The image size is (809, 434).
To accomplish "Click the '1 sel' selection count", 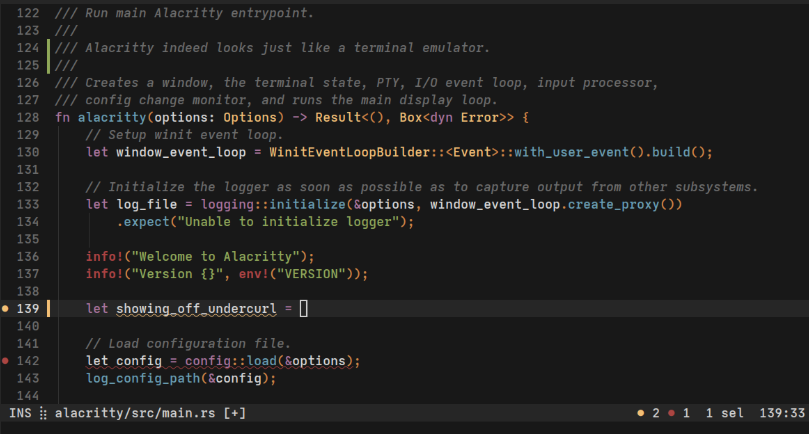I will [x=724, y=413].
